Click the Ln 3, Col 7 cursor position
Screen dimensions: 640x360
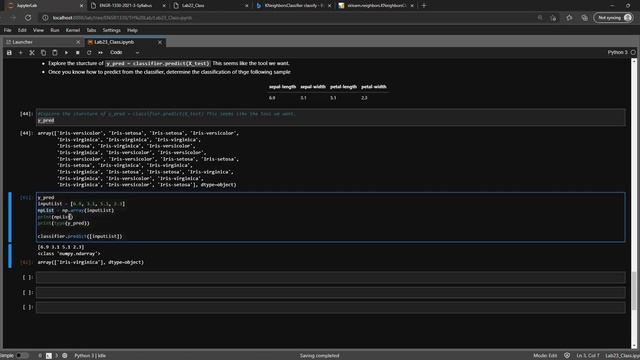coord(588,356)
